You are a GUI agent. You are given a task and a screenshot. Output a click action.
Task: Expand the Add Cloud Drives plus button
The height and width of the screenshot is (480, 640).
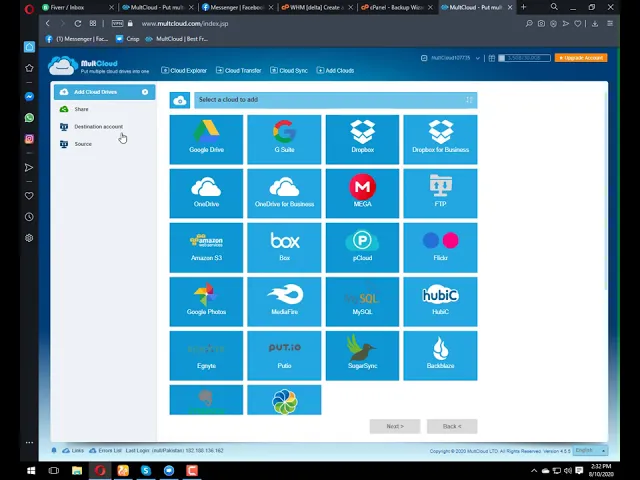point(145,92)
